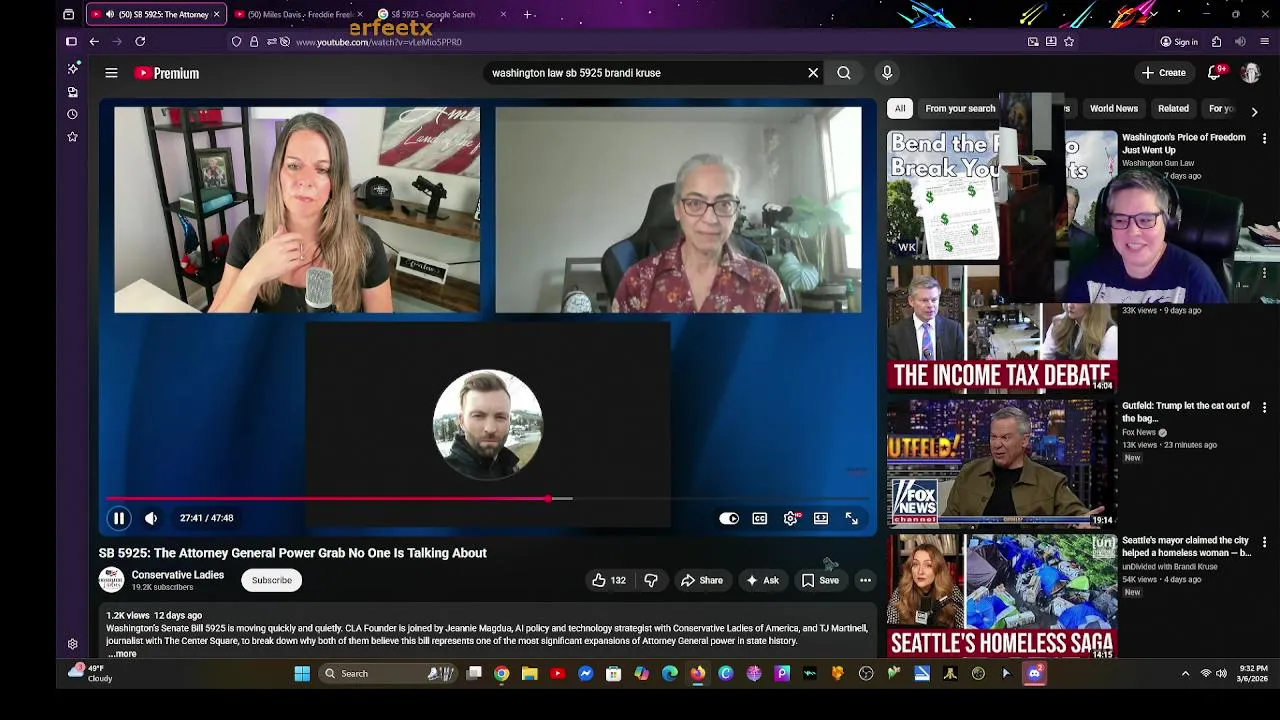Open Seattle's Homeless Saga thumbnail
Image resolution: width=1280 pixels, height=720 pixels.
1002,597
